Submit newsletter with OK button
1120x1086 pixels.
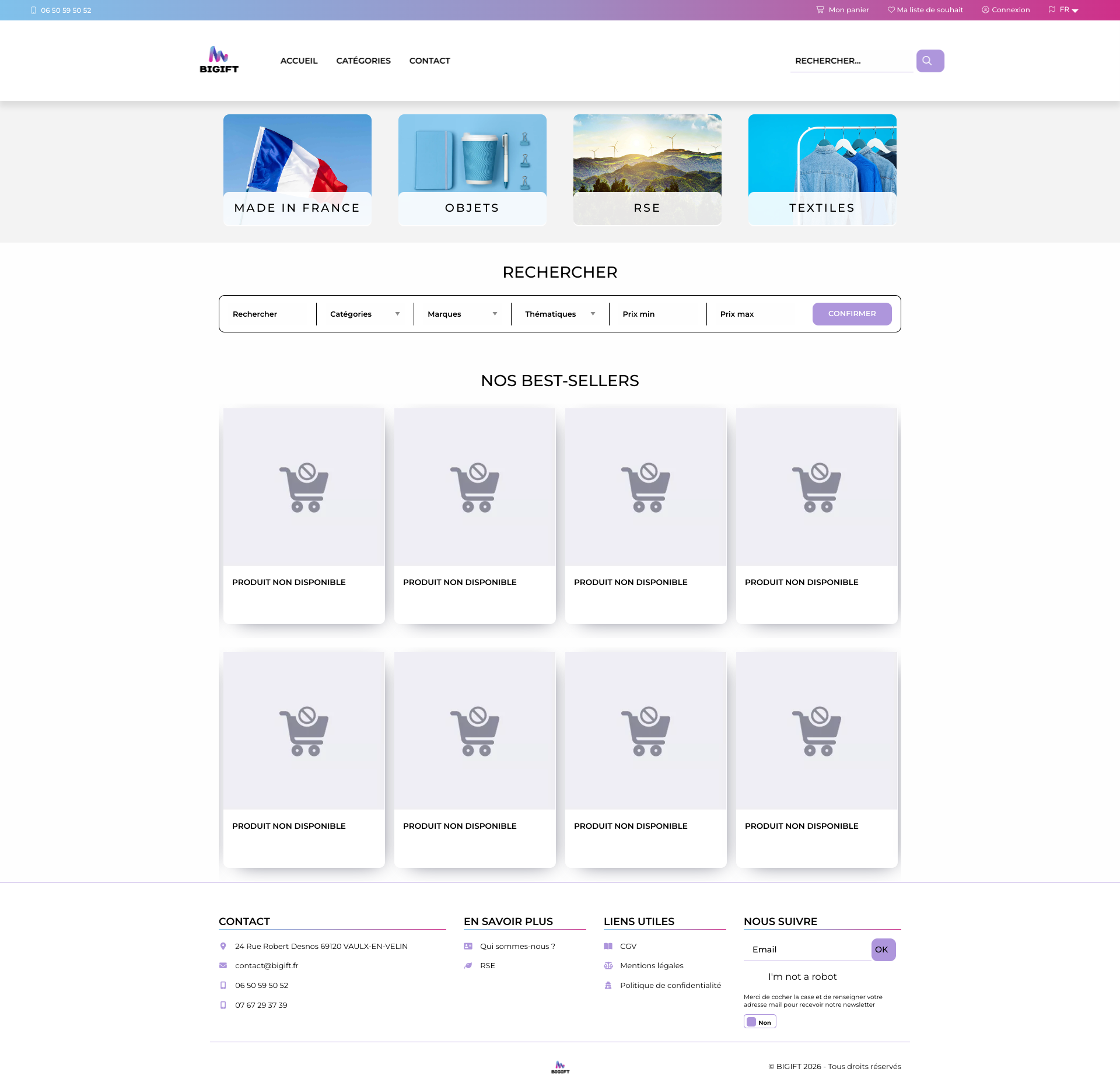coord(883,950)
